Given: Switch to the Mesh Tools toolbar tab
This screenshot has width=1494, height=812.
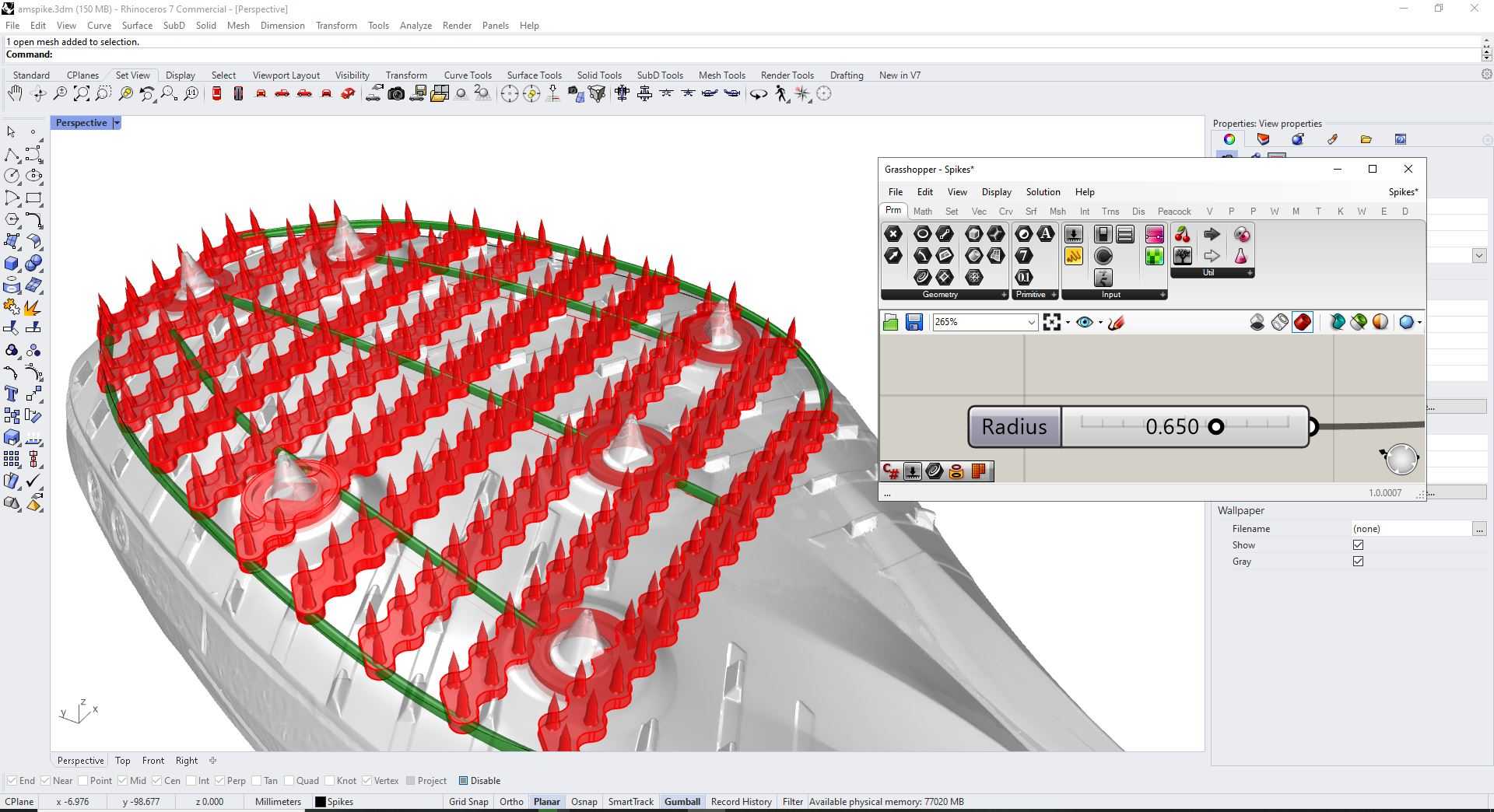Looking at the screenshot, I should [x=721, y=75].
